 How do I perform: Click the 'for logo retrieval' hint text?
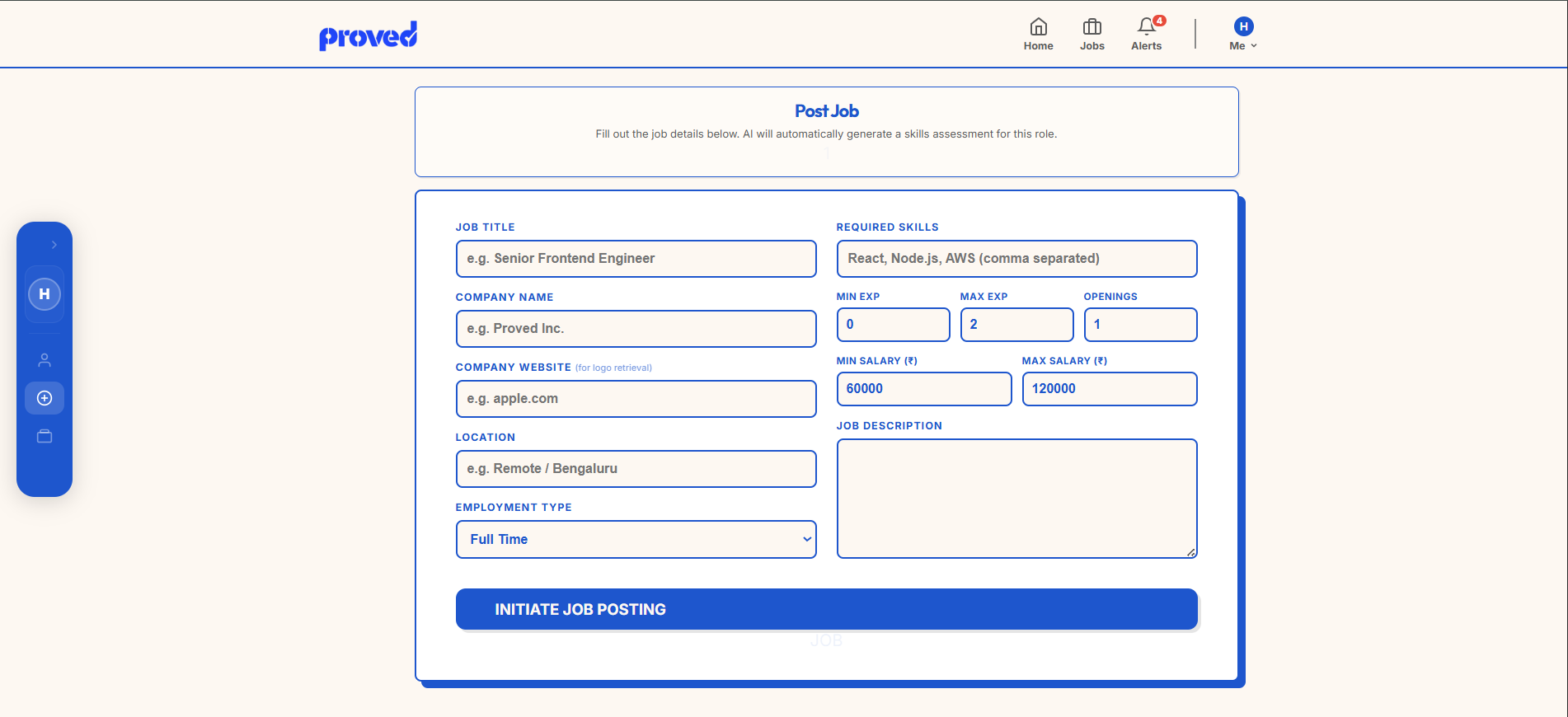point(613,368)
